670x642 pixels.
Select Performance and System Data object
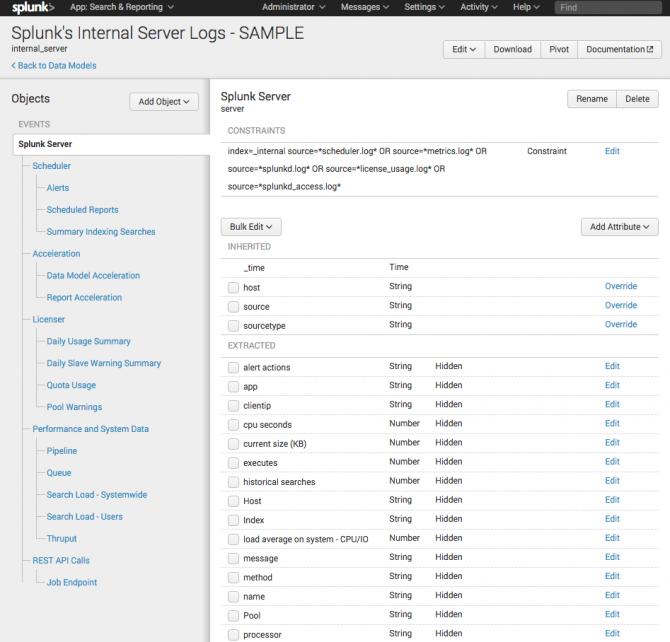pos(91,429)
